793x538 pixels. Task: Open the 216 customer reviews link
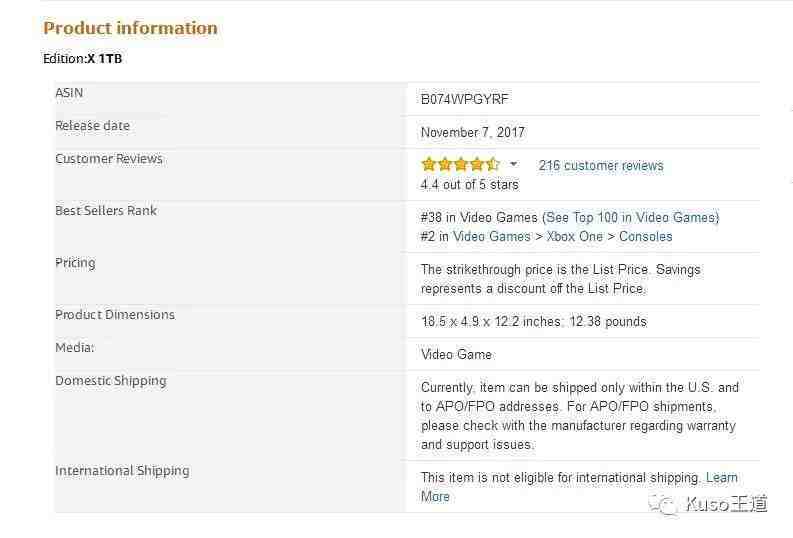[x=601, y=165]
